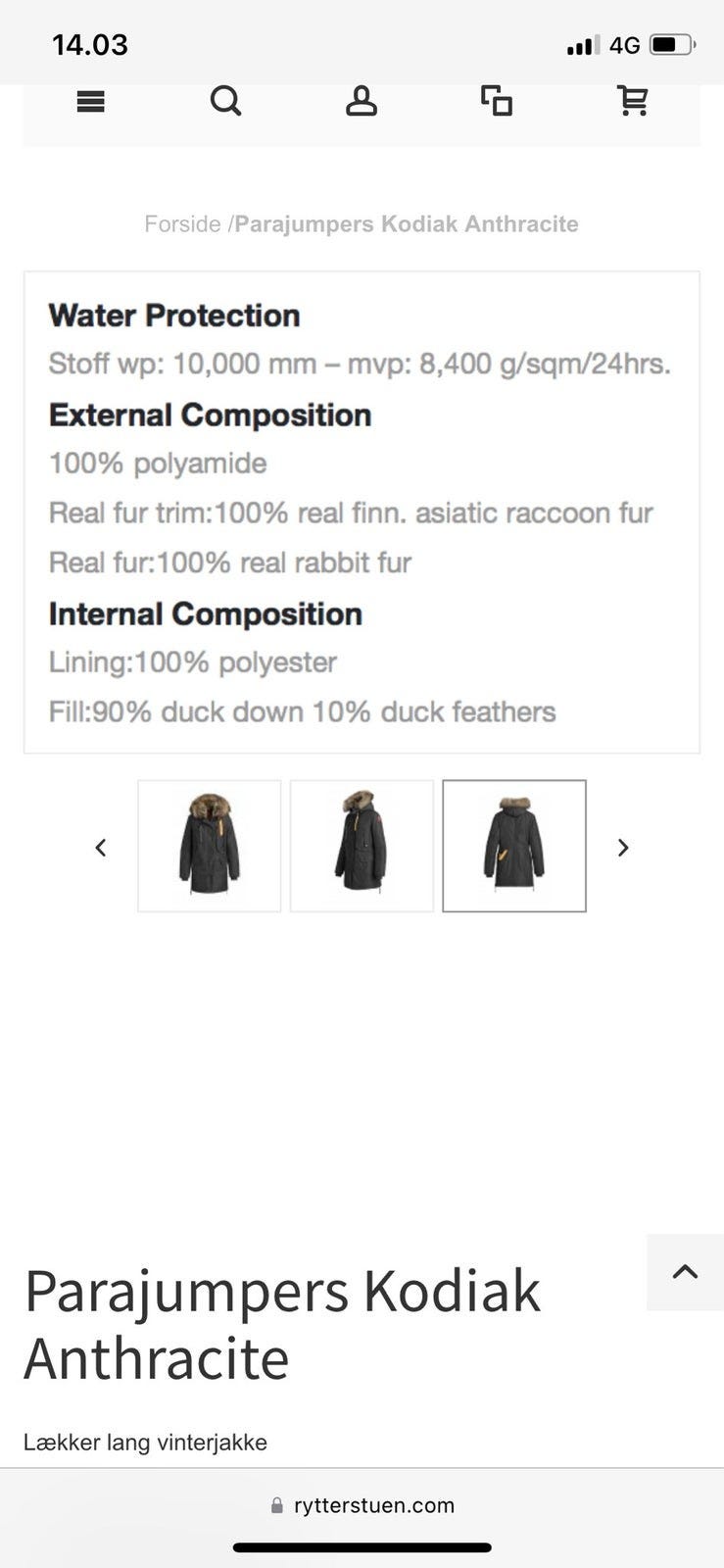Select the back-view jacket thumbnail
724x1568 pixels.
[514, 846]
